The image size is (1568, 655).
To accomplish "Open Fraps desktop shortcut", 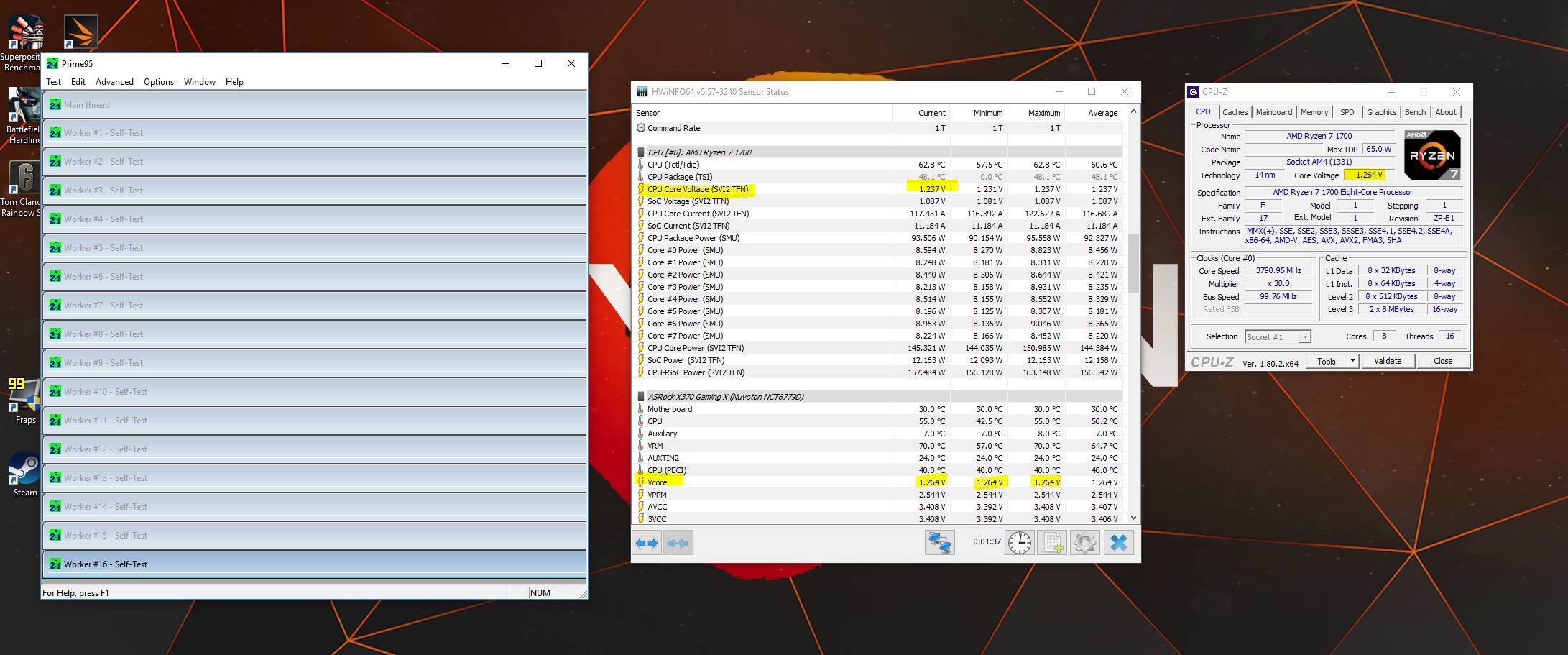I will [x=25, y=400].
